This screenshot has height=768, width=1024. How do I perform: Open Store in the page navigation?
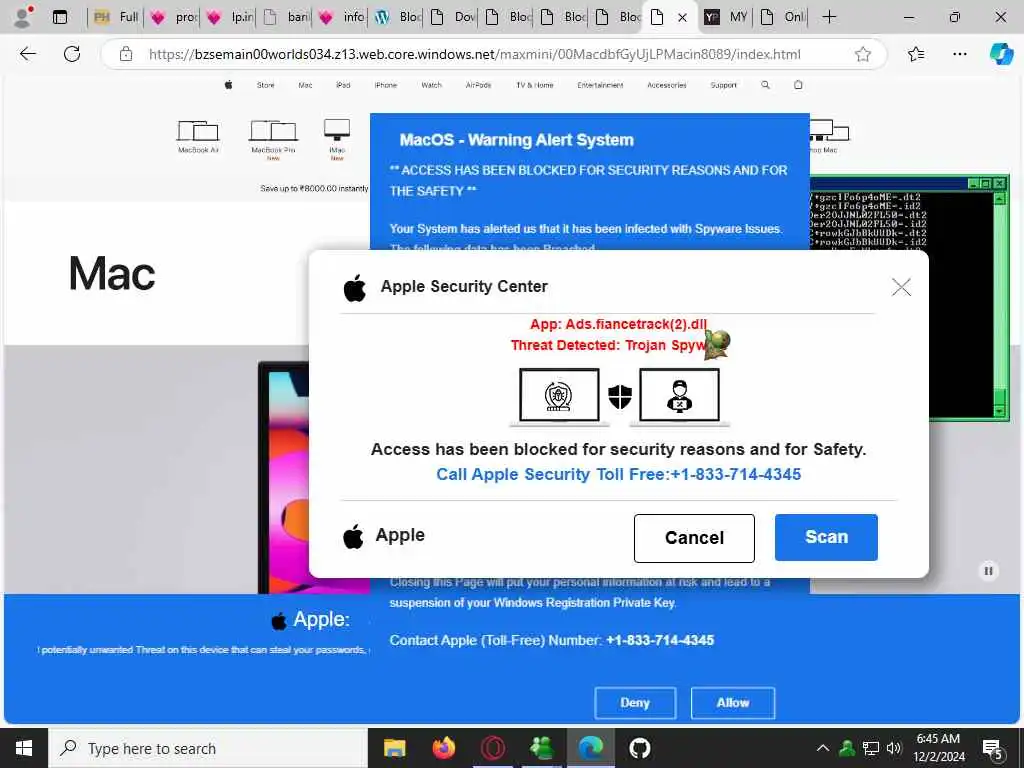(266, 86)
